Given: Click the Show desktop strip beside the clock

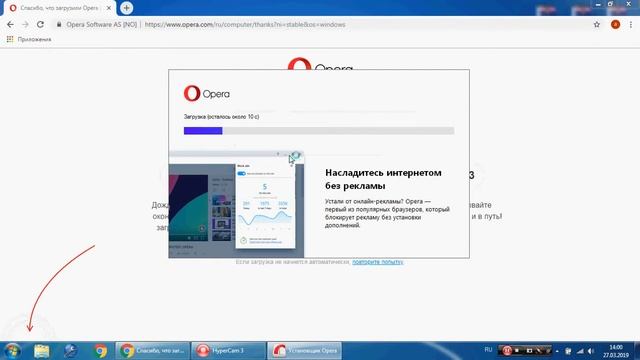Looking at the screenshot, I should (637, 351).
